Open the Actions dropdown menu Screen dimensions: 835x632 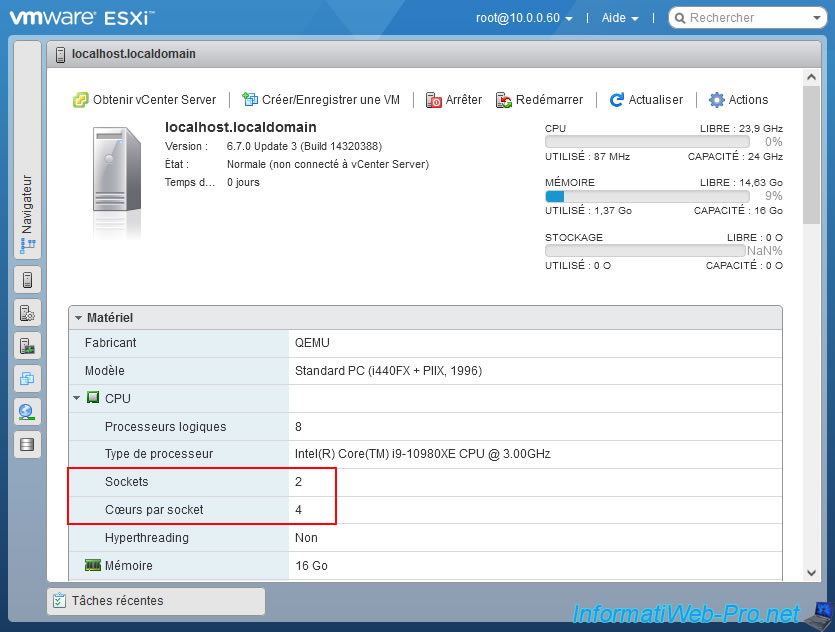pyautogui.click(x=738, y=100)
